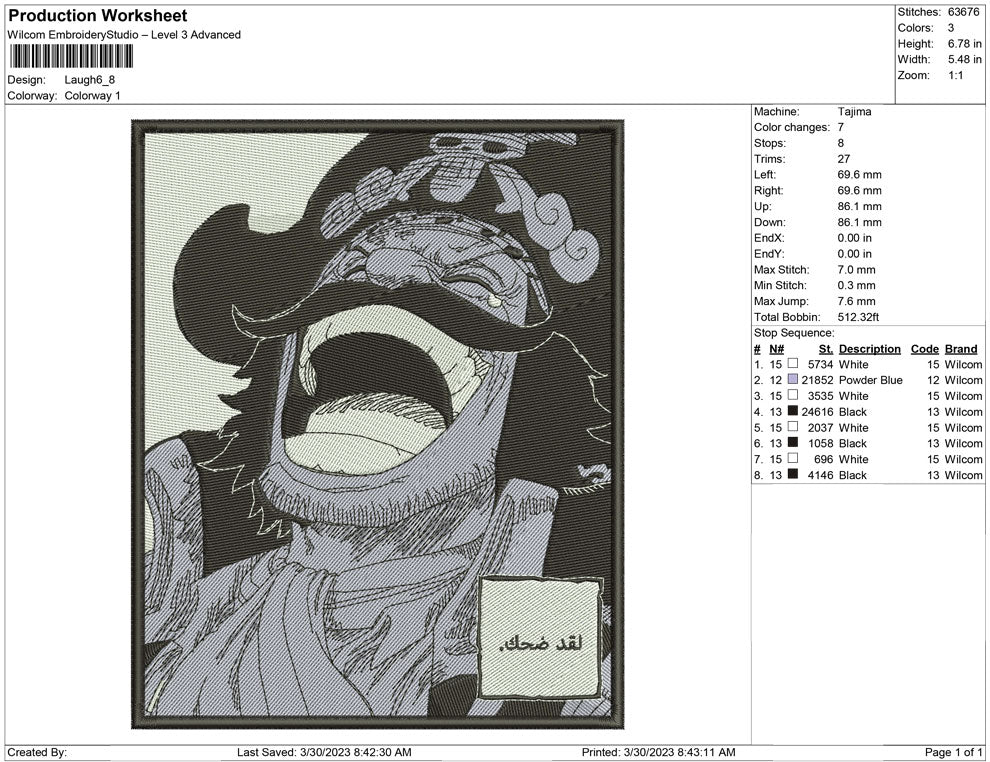The height and width of the screenshot is (762, 990).
Task: Click the Color changes value 7
Action: tap(840, 127)
